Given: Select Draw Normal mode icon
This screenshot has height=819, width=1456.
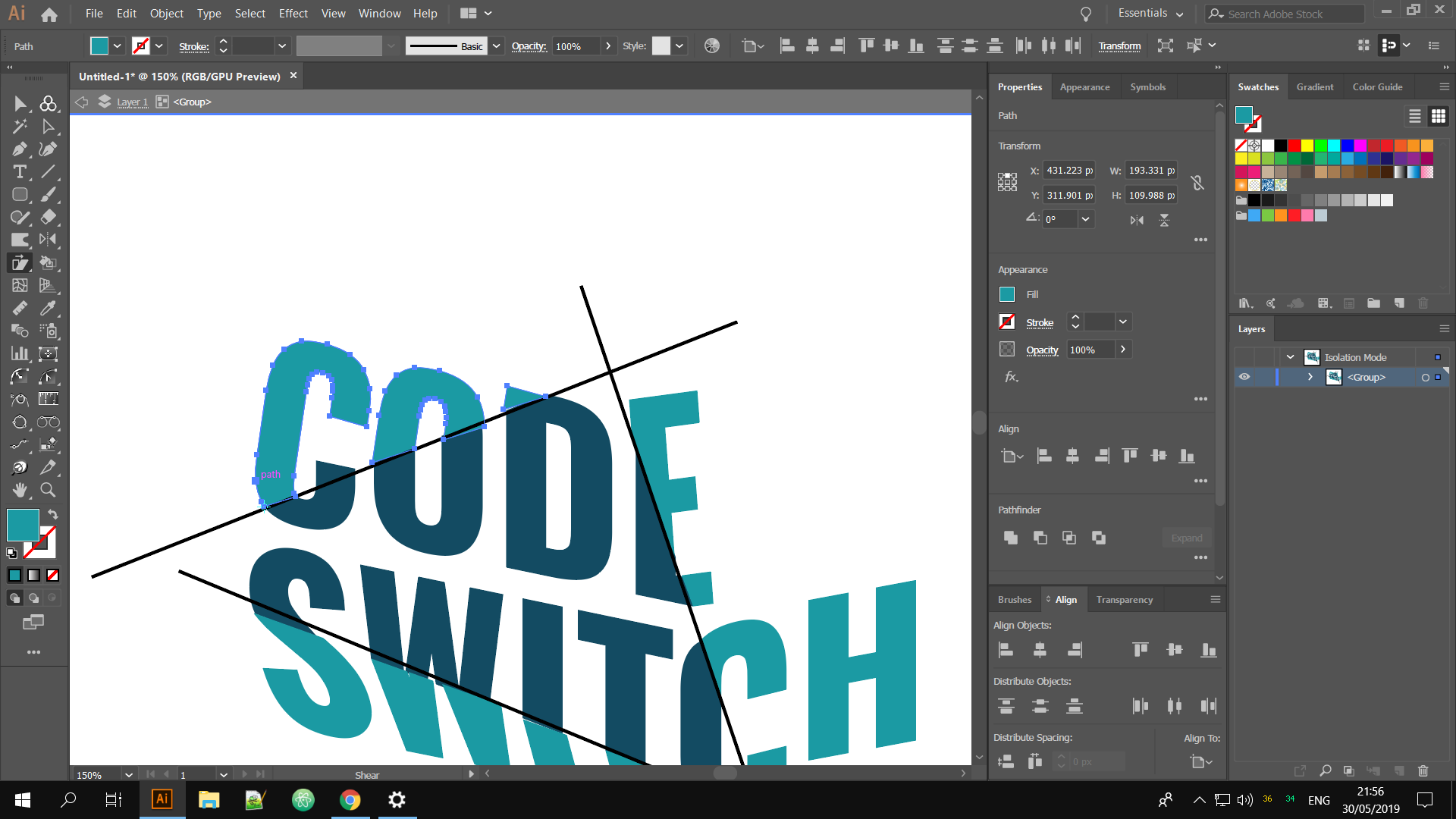Looking at the screenshot, I should click(15, 598).
